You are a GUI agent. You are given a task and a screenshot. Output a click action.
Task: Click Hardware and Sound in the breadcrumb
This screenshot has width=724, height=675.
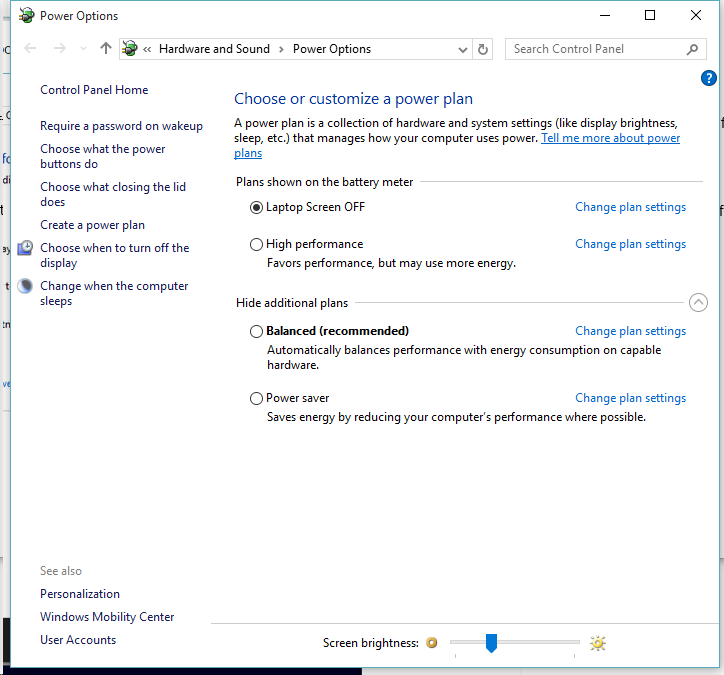coord(214,49)
